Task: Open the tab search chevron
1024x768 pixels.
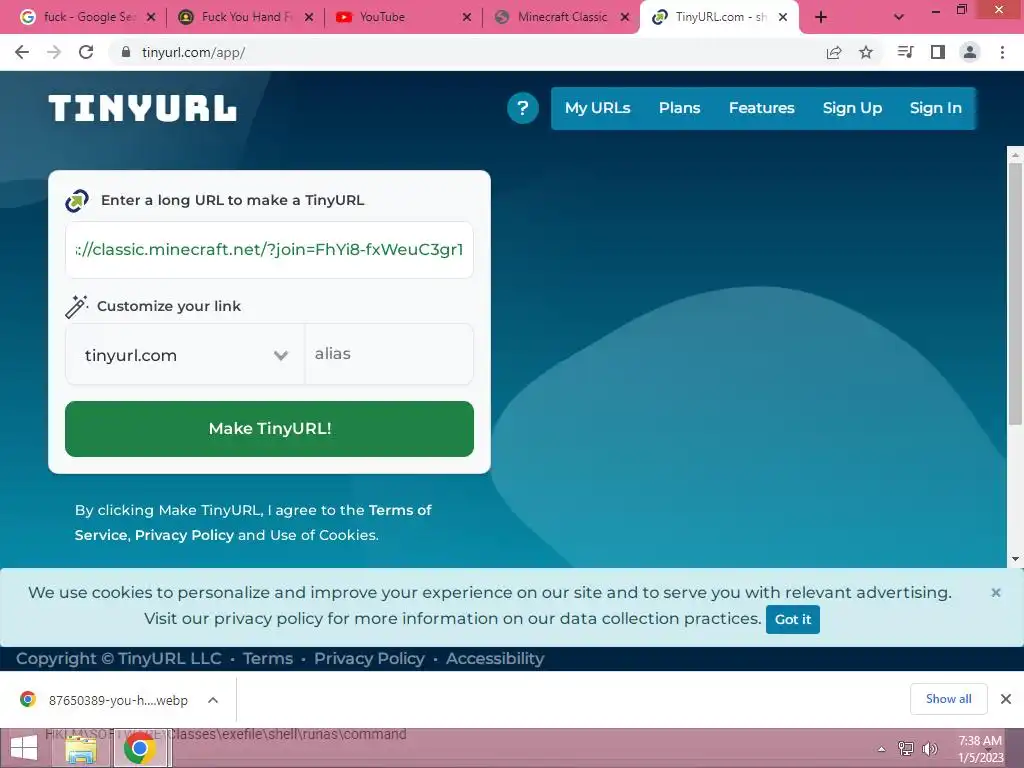Action: tap(899, 17)
